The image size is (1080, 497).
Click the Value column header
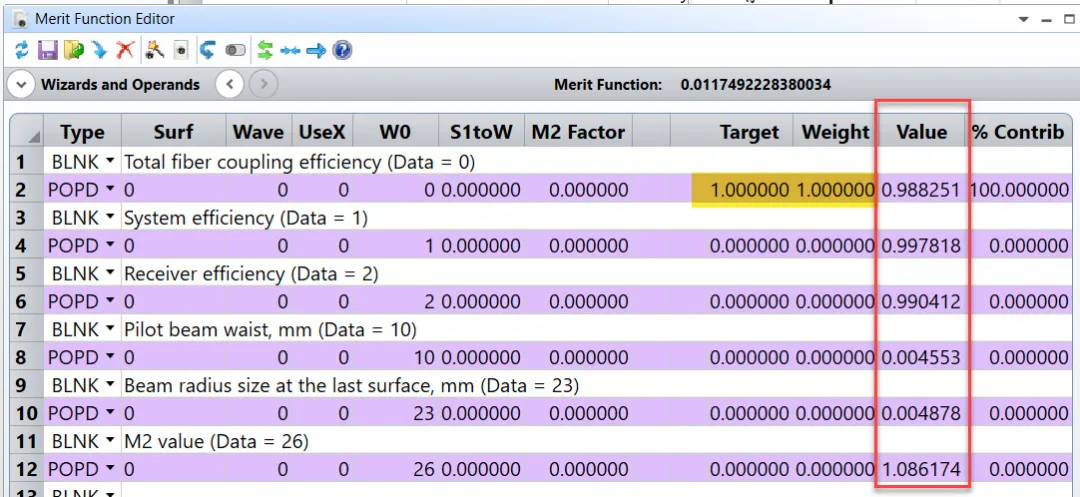pos(921,132)
